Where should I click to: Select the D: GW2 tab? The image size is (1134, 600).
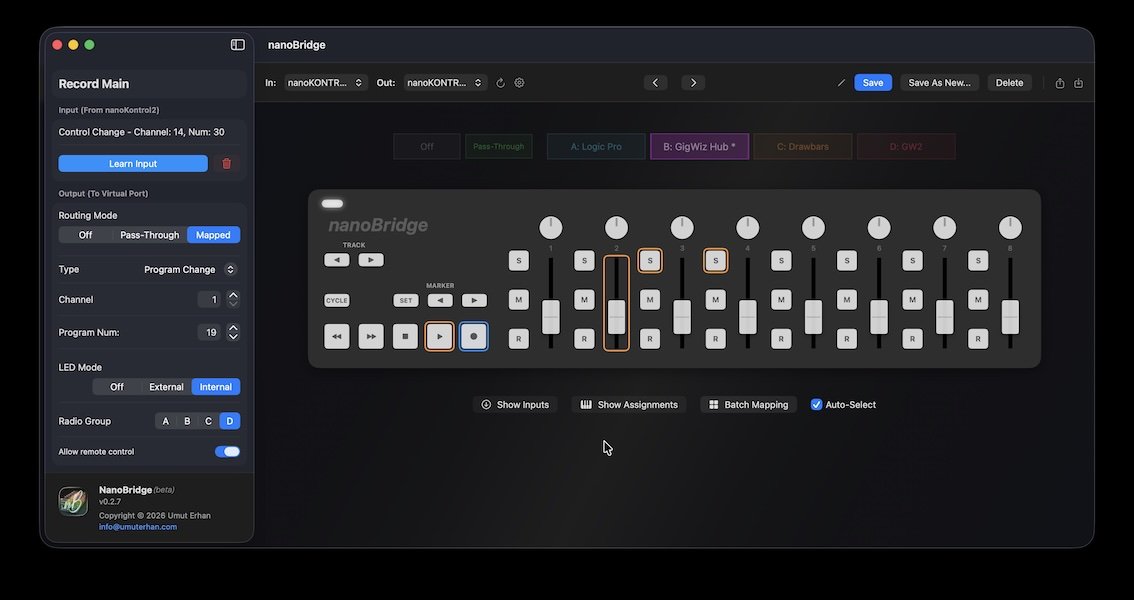[906, 147]
